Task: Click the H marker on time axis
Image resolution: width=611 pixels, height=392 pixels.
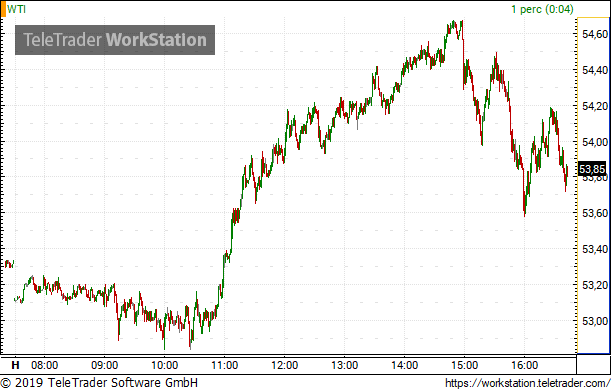Action: tap(15, 366)
